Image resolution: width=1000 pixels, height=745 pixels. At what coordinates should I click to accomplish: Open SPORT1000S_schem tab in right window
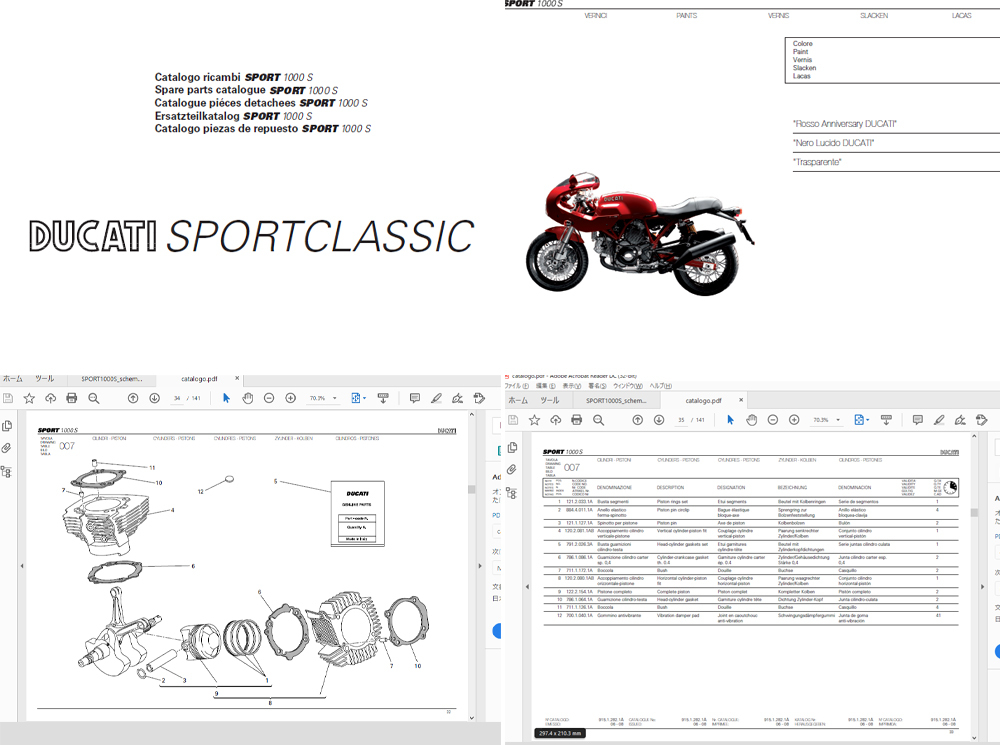(616, 401)
